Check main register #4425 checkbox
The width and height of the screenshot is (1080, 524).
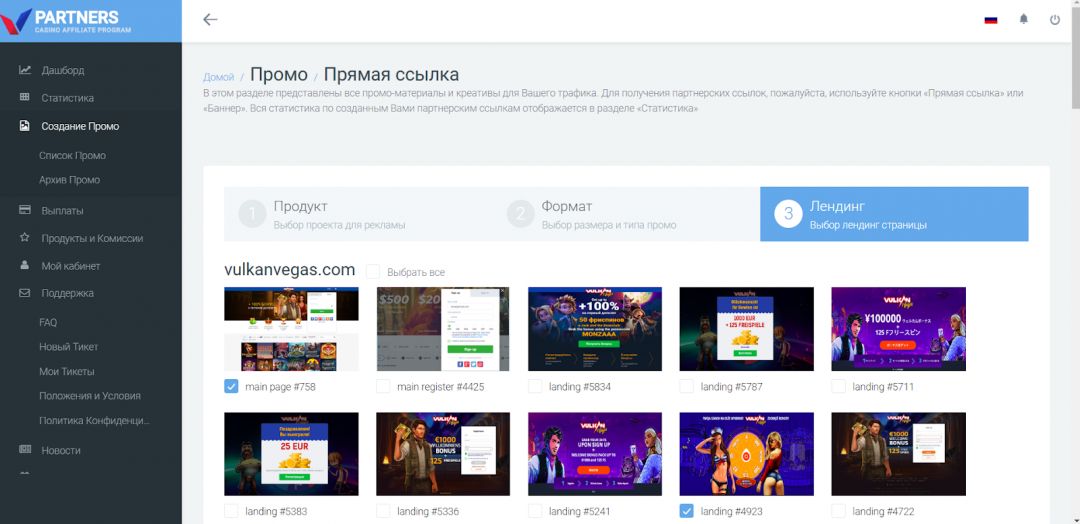click(383, 386)
